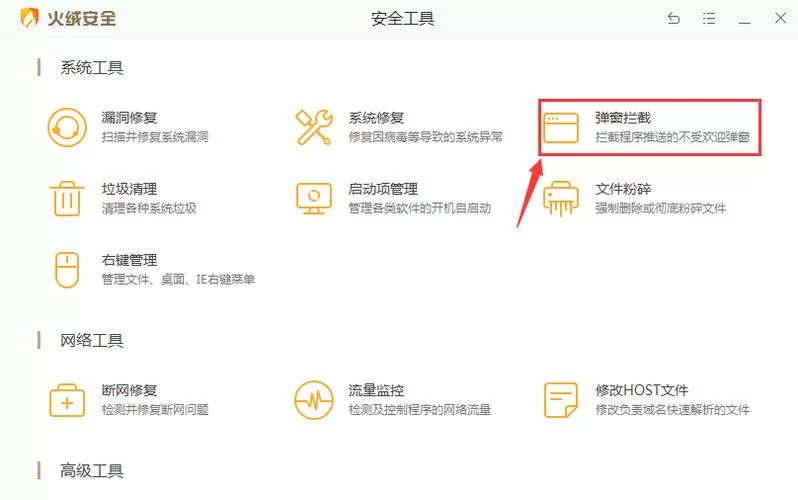Select the 系统修复 title text
This screenshot has height=500, width=798.
tap(376, 118)
